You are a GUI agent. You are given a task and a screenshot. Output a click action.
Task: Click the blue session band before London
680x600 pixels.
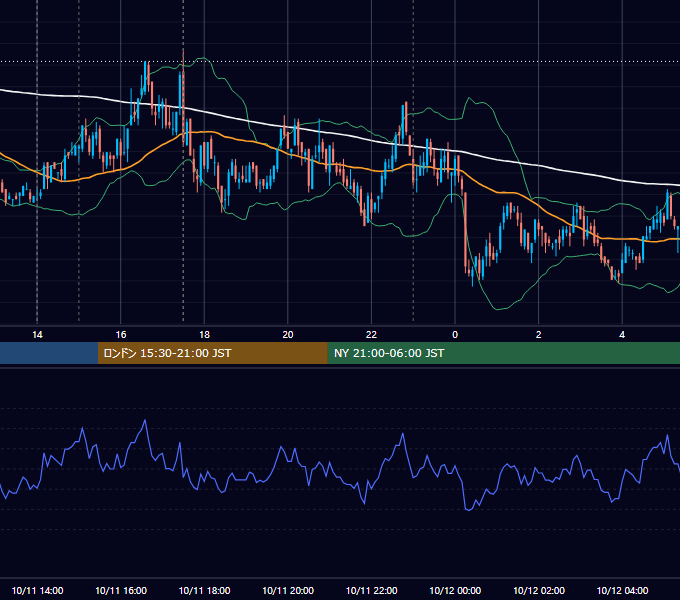click(x=49, y=353)
